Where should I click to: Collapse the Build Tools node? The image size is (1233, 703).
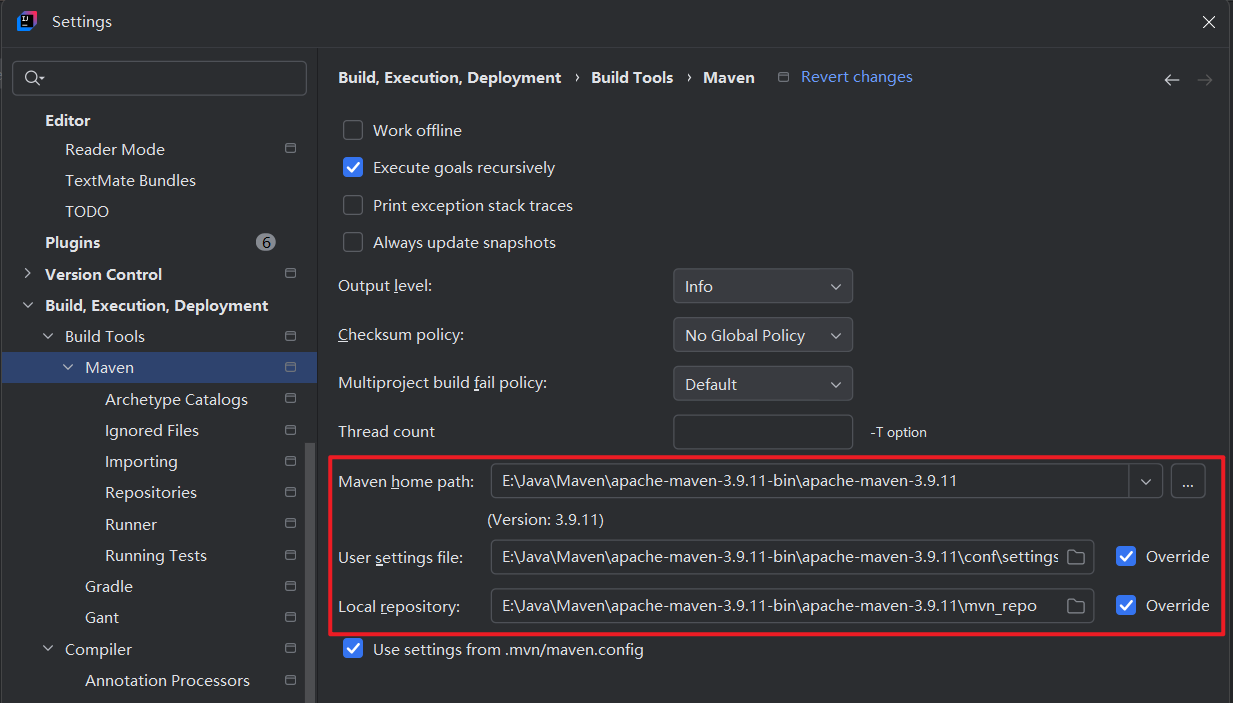[48, 336]
